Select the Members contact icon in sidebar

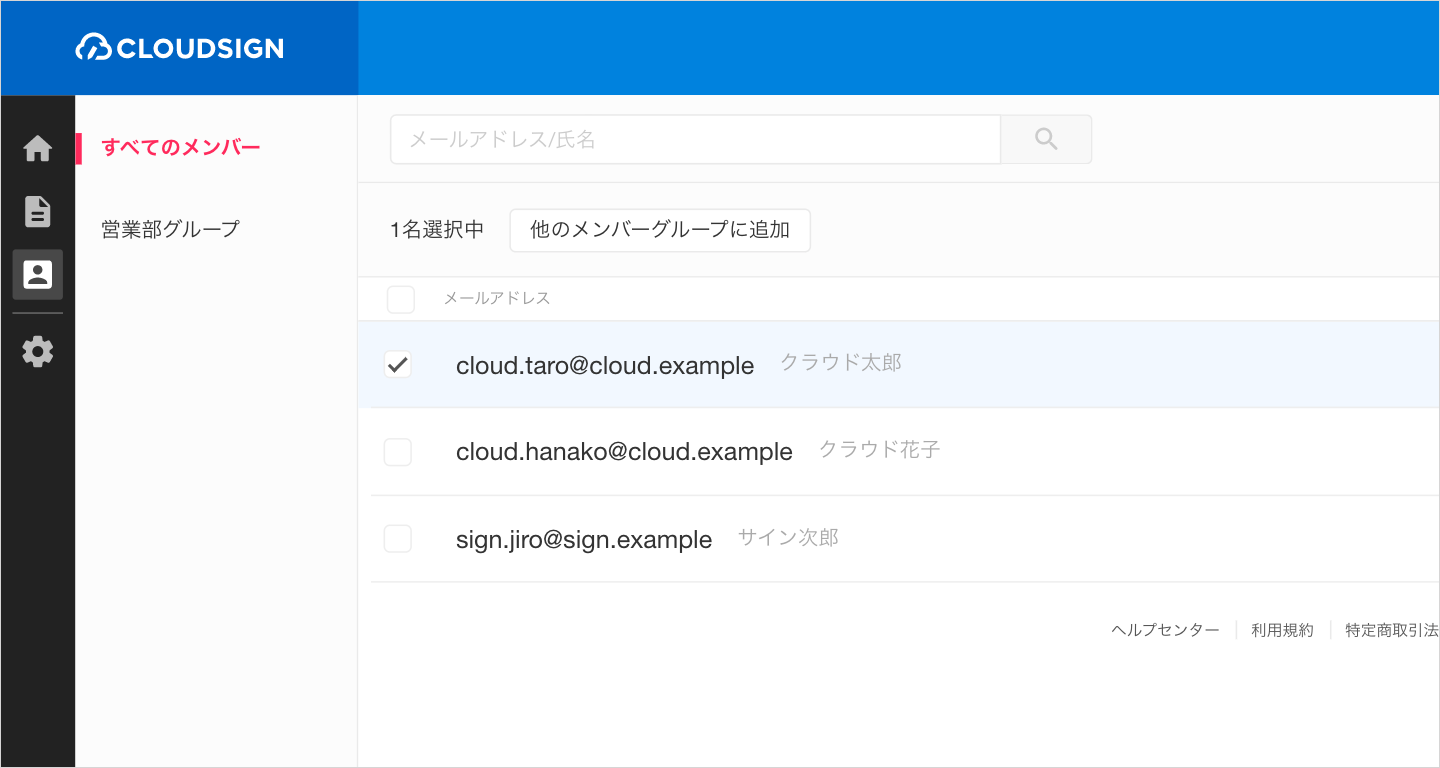(38, 275)
